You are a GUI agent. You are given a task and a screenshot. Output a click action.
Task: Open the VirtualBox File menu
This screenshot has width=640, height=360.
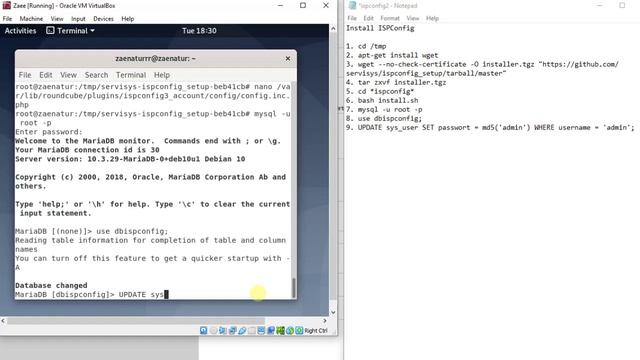click(7, 19)
